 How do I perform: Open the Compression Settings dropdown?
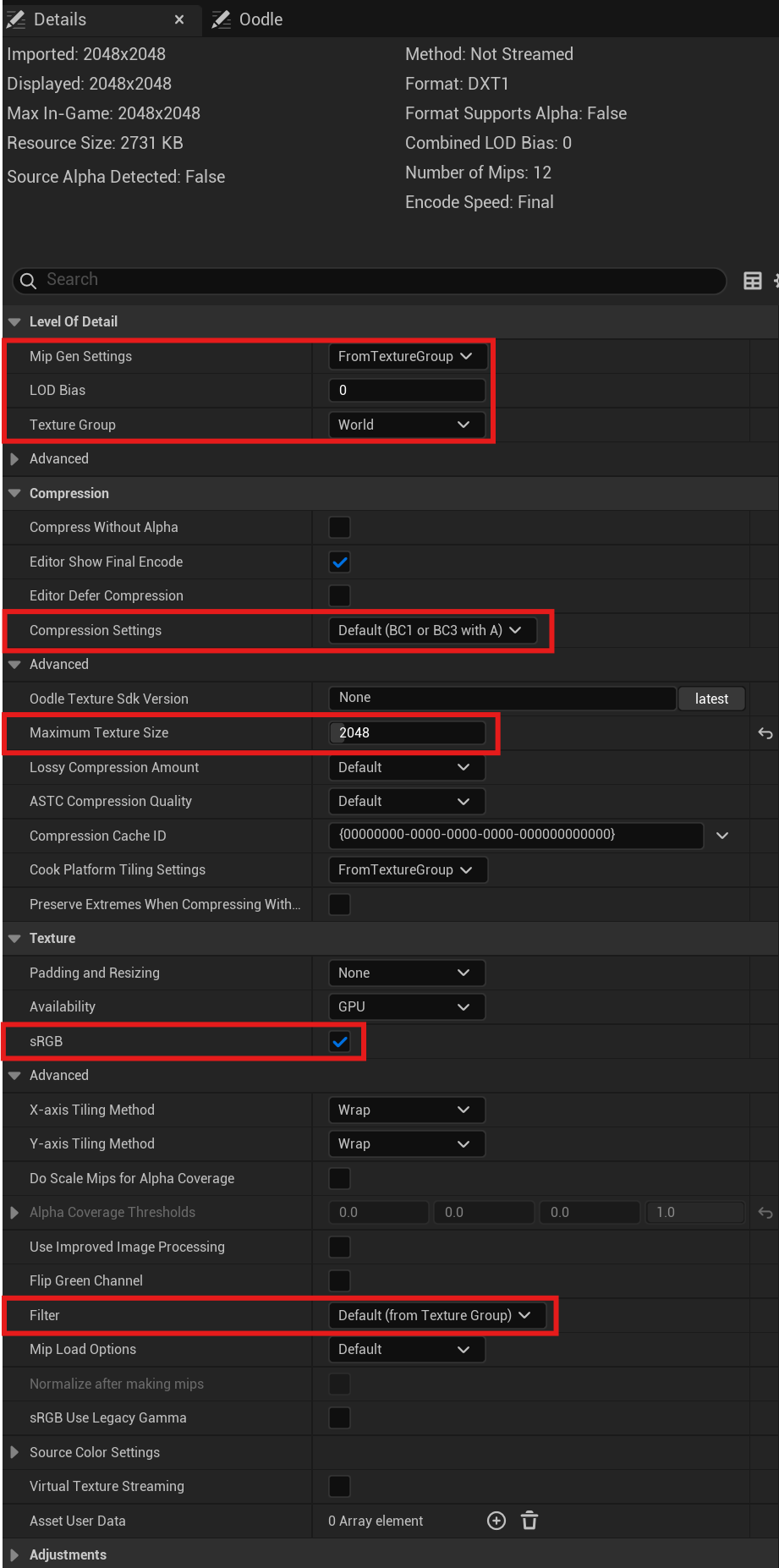click(432, 630)
